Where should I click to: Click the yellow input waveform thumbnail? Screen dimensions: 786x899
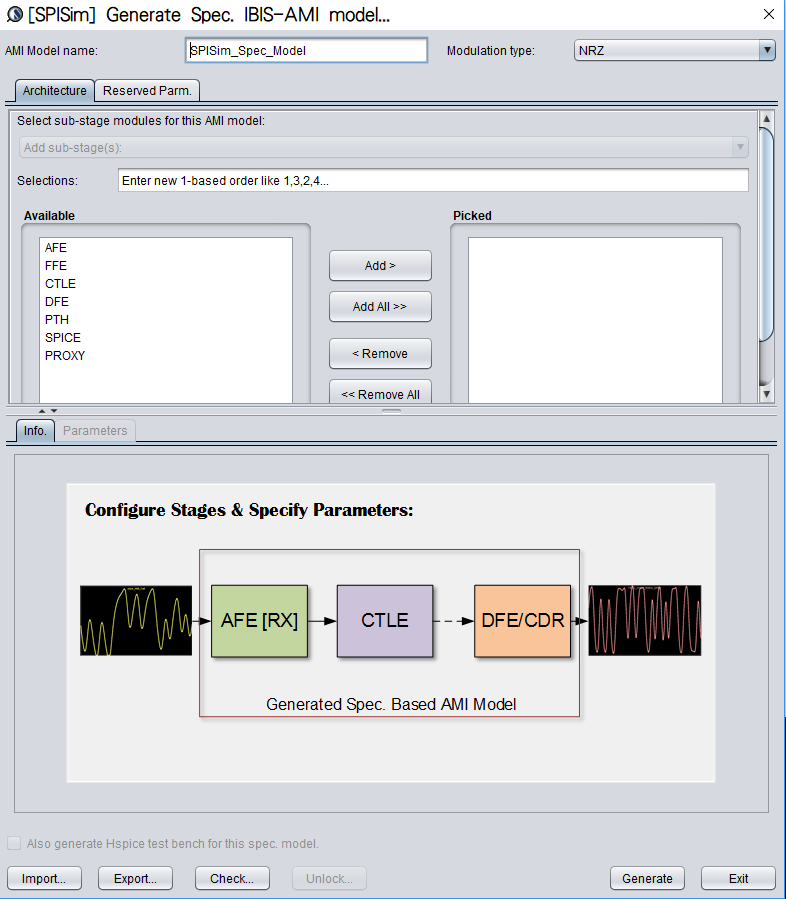click(x=136, y=620)
